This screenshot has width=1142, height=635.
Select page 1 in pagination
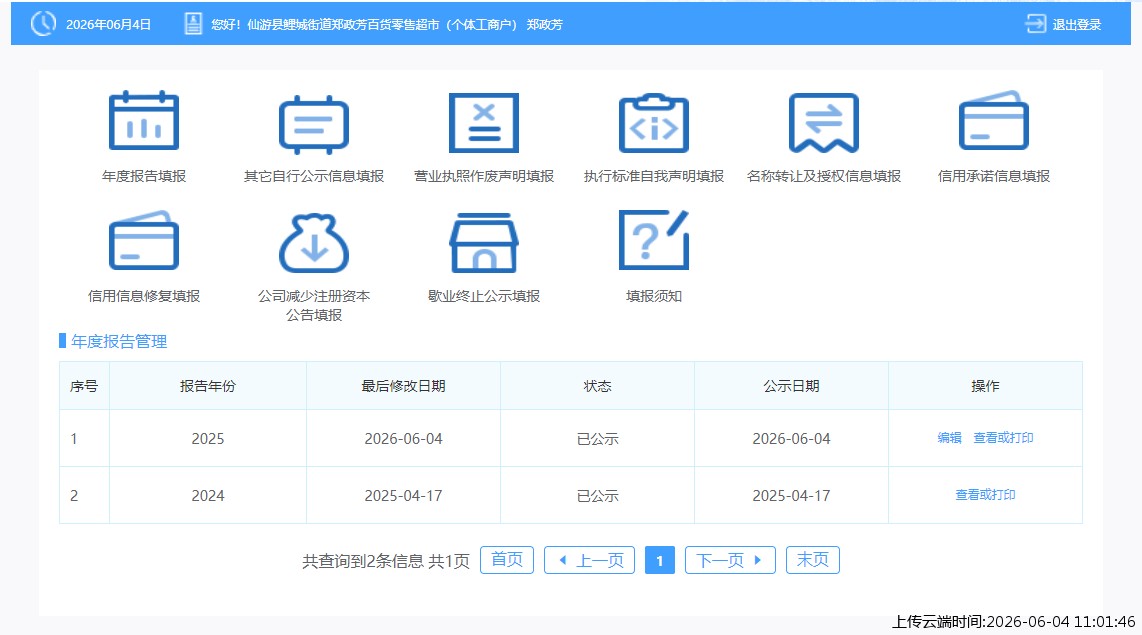[660, 560]
